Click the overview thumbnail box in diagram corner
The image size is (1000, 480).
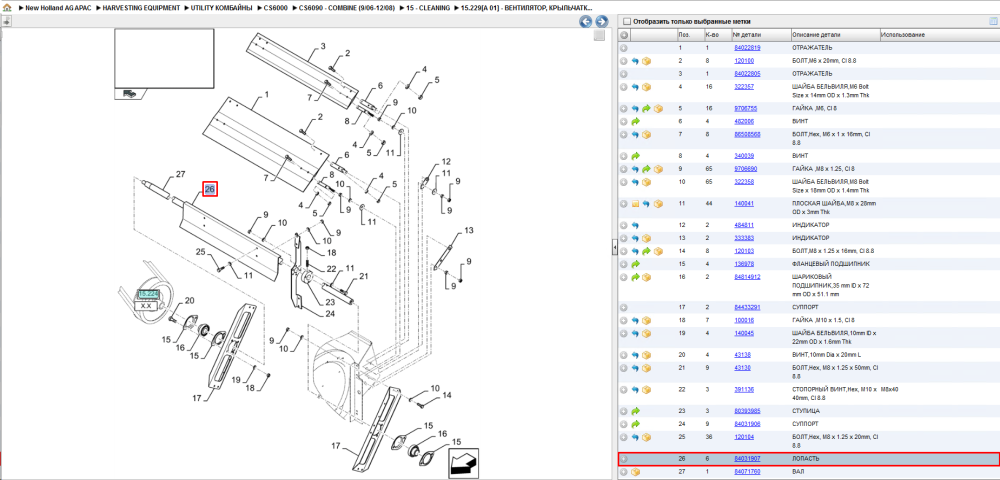click(x=163, y=59)
